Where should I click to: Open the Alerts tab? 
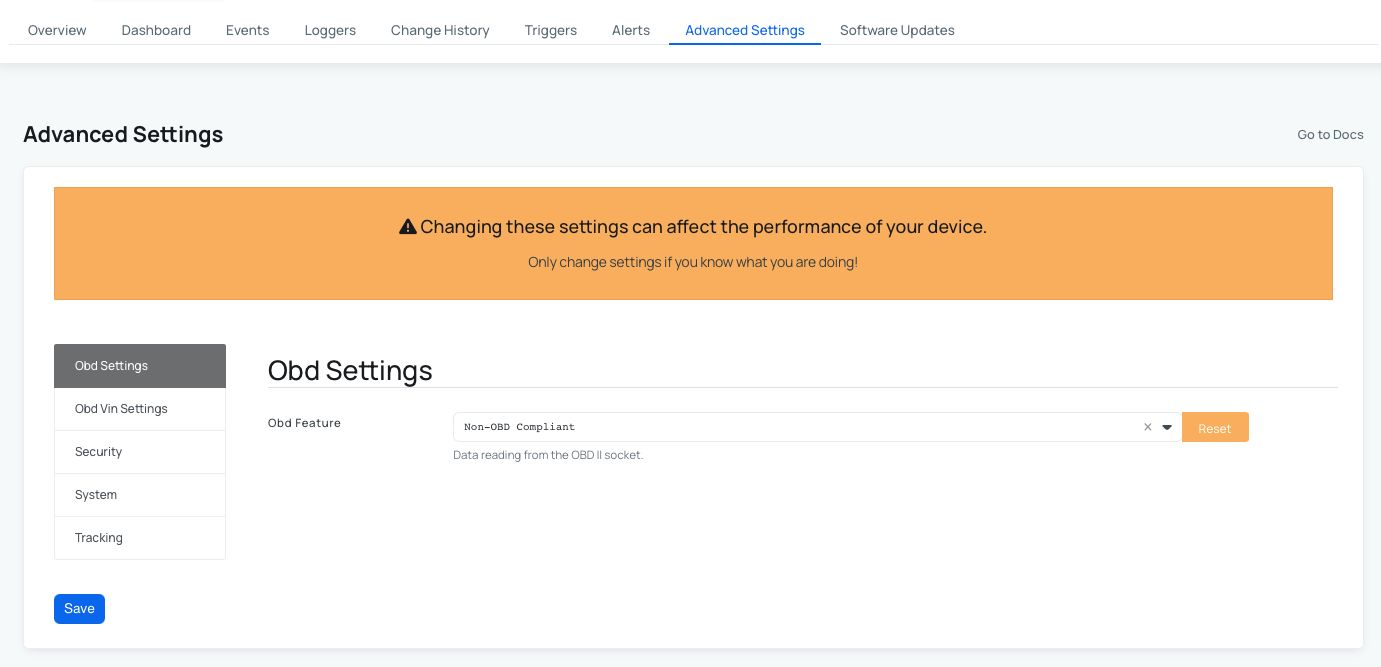pos(631,30)
